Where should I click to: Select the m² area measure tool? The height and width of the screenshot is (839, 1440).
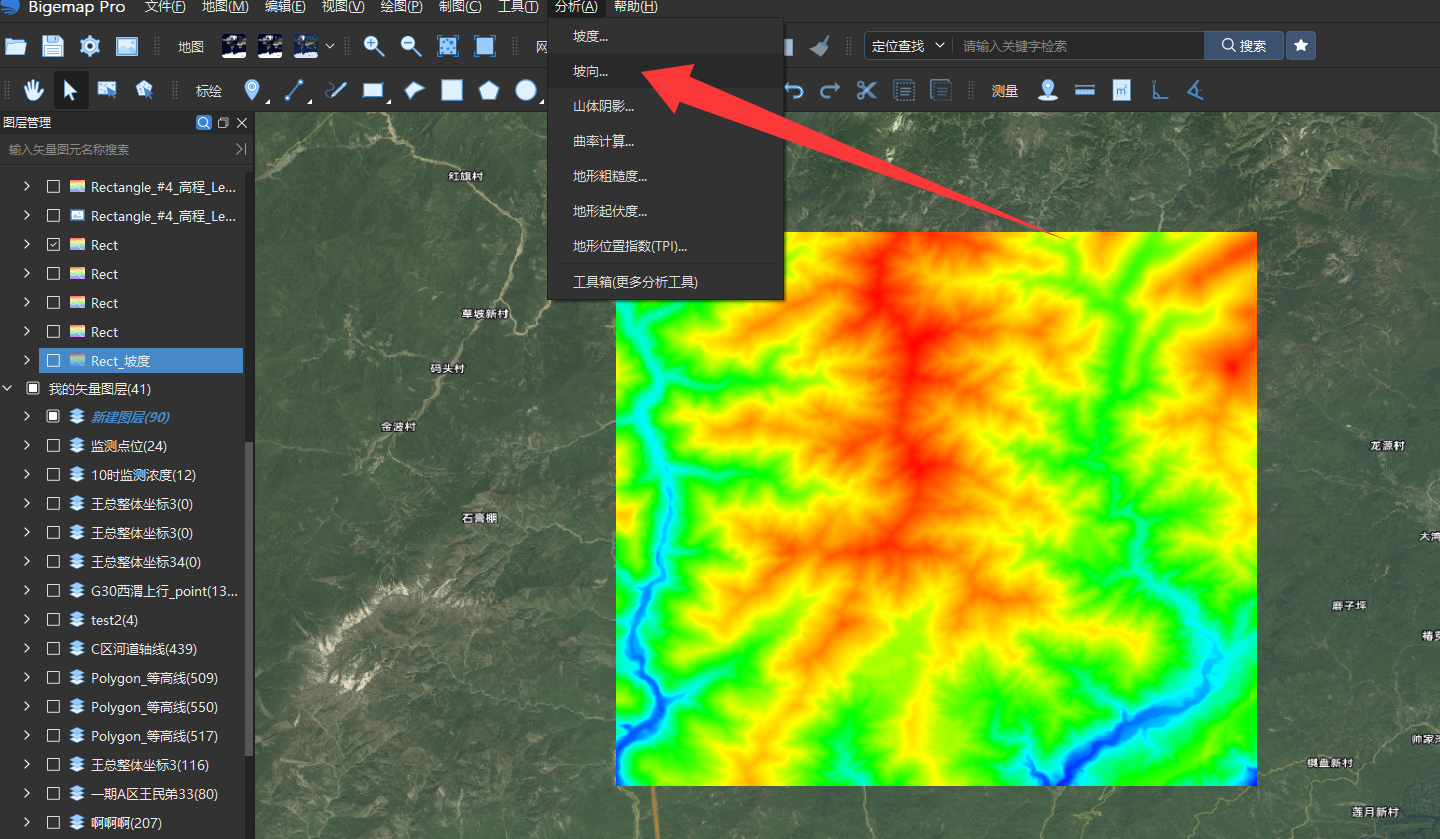tap(1122, 90)
